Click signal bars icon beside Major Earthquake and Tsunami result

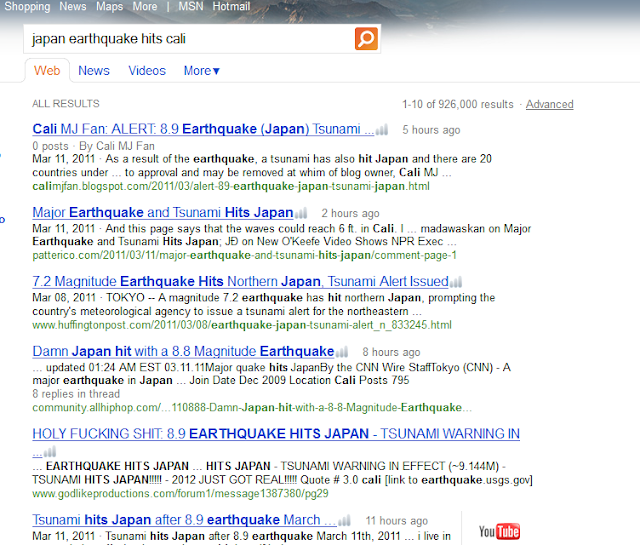[301, 214]
